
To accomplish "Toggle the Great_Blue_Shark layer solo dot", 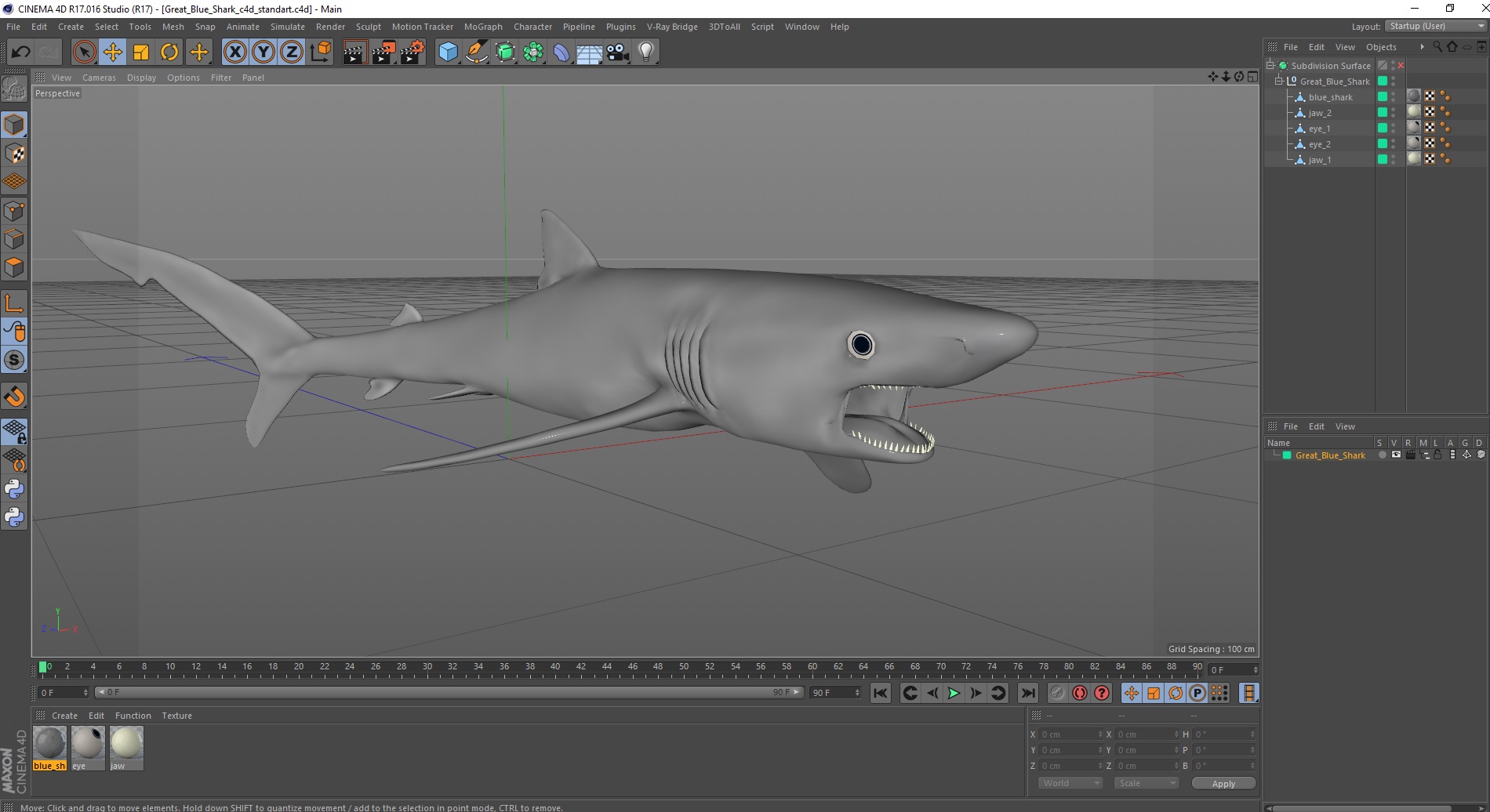I will 1382,455.
